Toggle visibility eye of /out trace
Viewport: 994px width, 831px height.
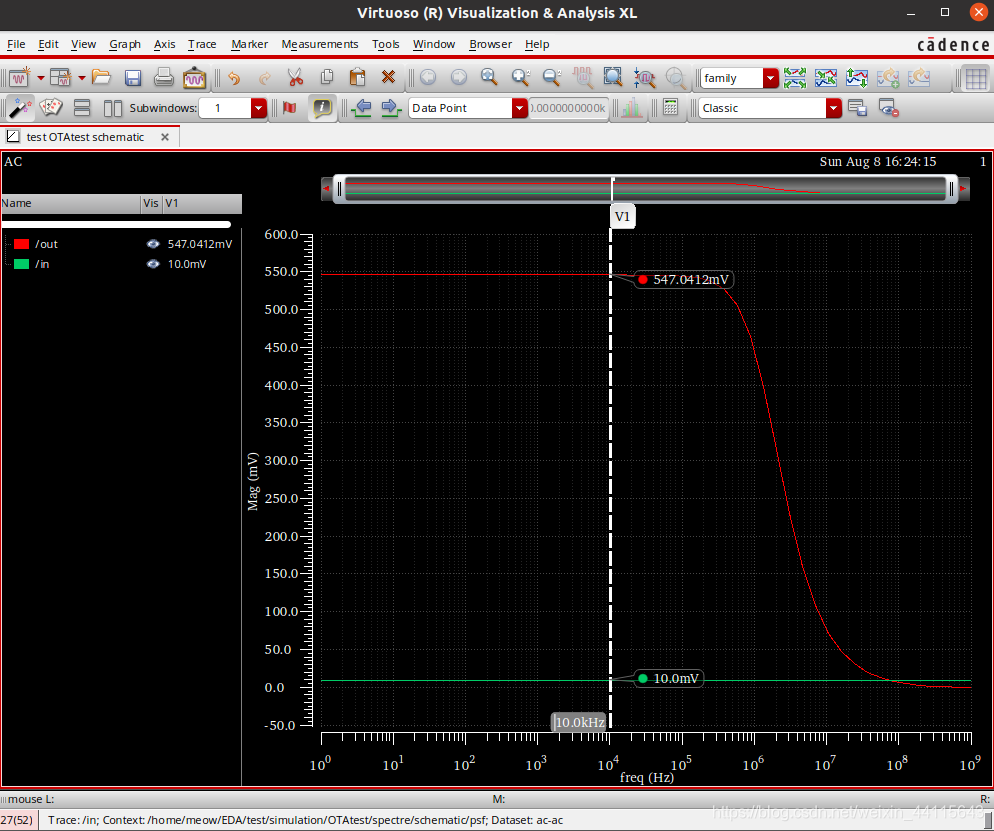click(153, 244)
